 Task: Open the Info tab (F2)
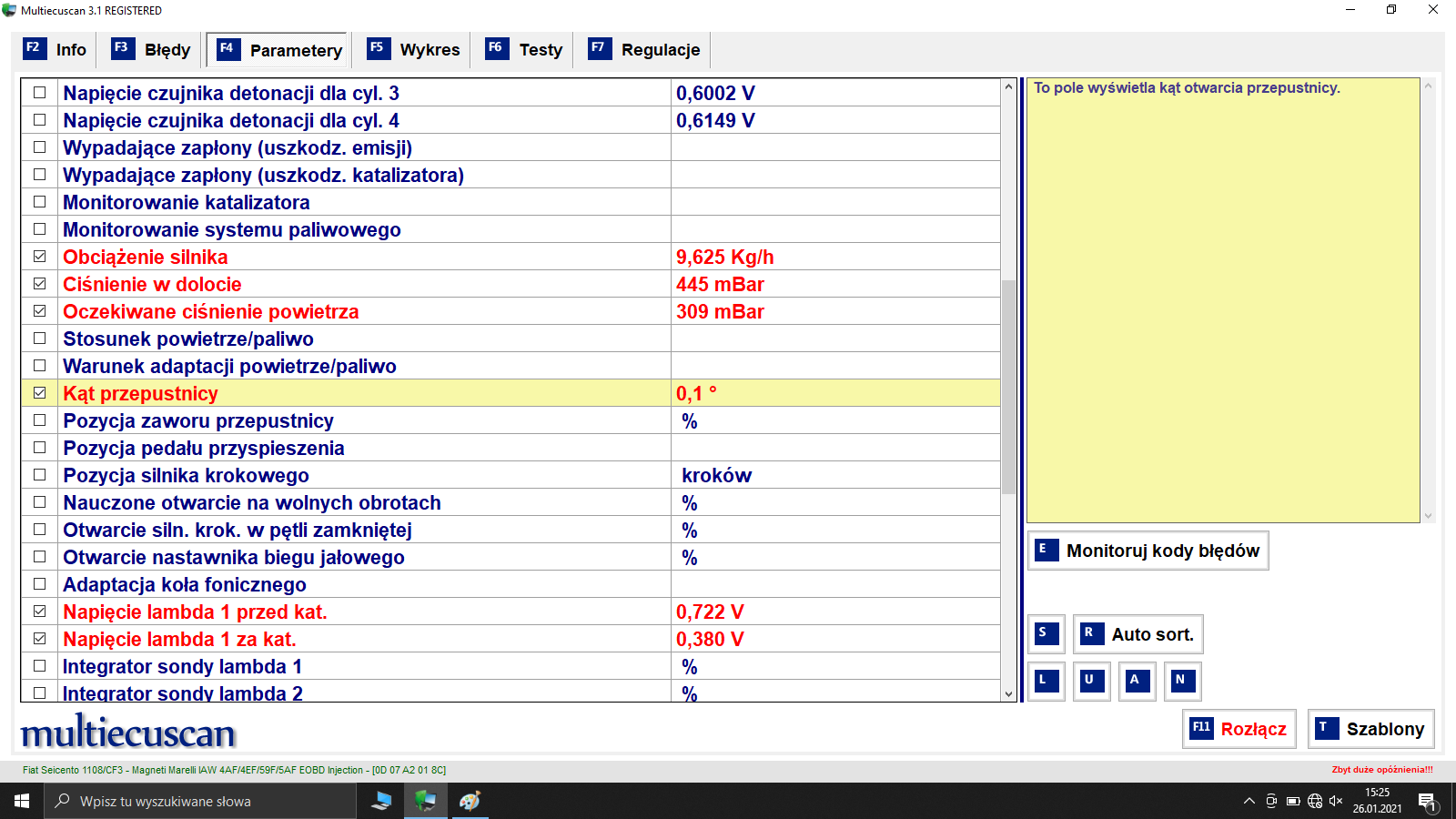tap(55, 50)
